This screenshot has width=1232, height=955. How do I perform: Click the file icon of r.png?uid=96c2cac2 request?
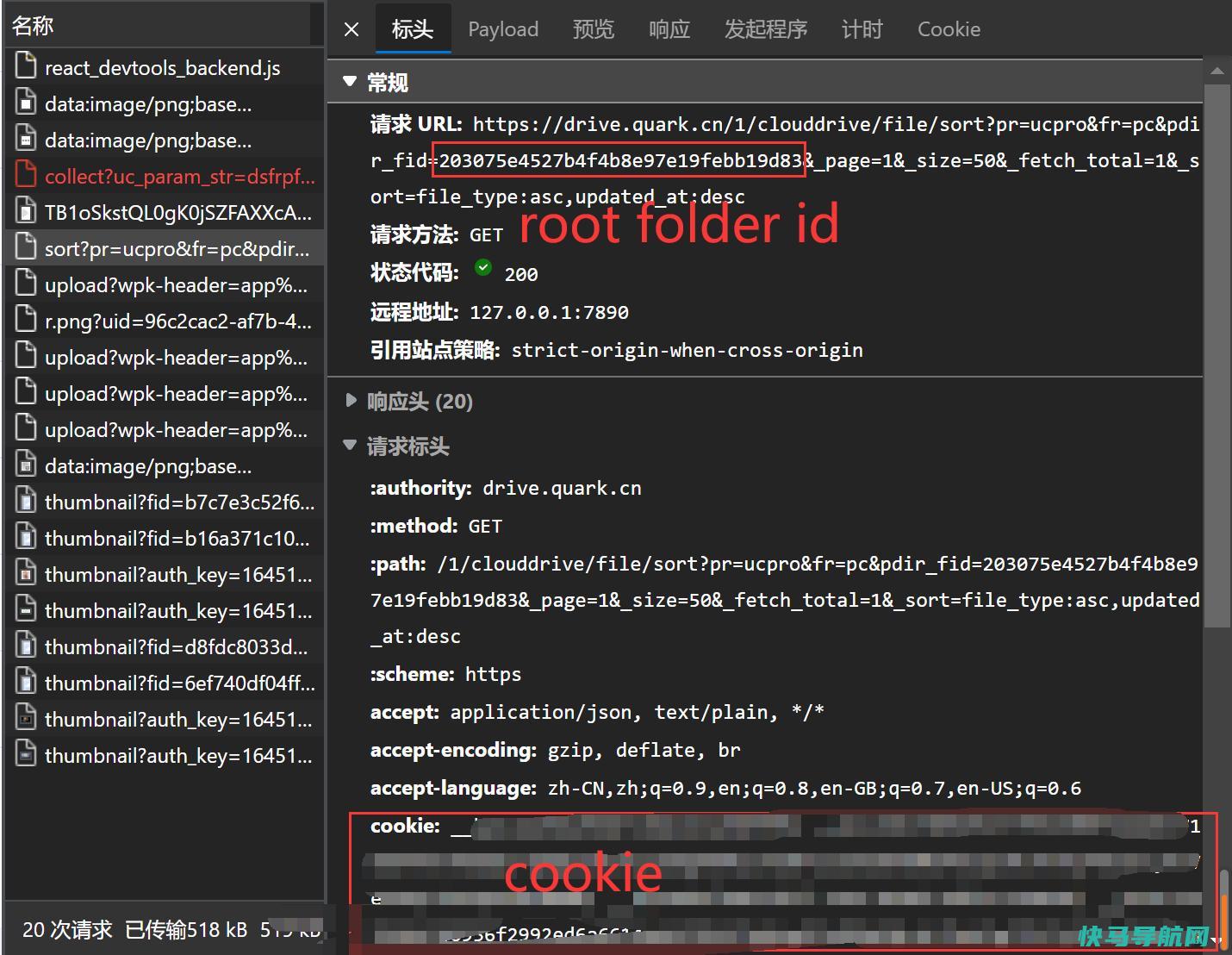click(26, 321)
